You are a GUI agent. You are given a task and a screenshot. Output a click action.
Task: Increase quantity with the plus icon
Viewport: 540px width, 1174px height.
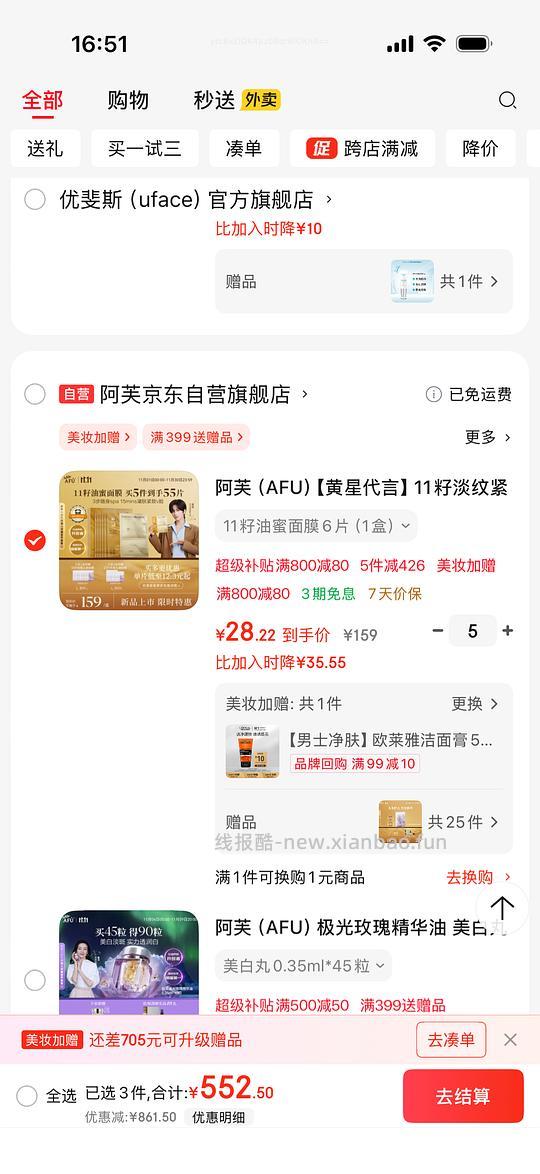(508, 631)
